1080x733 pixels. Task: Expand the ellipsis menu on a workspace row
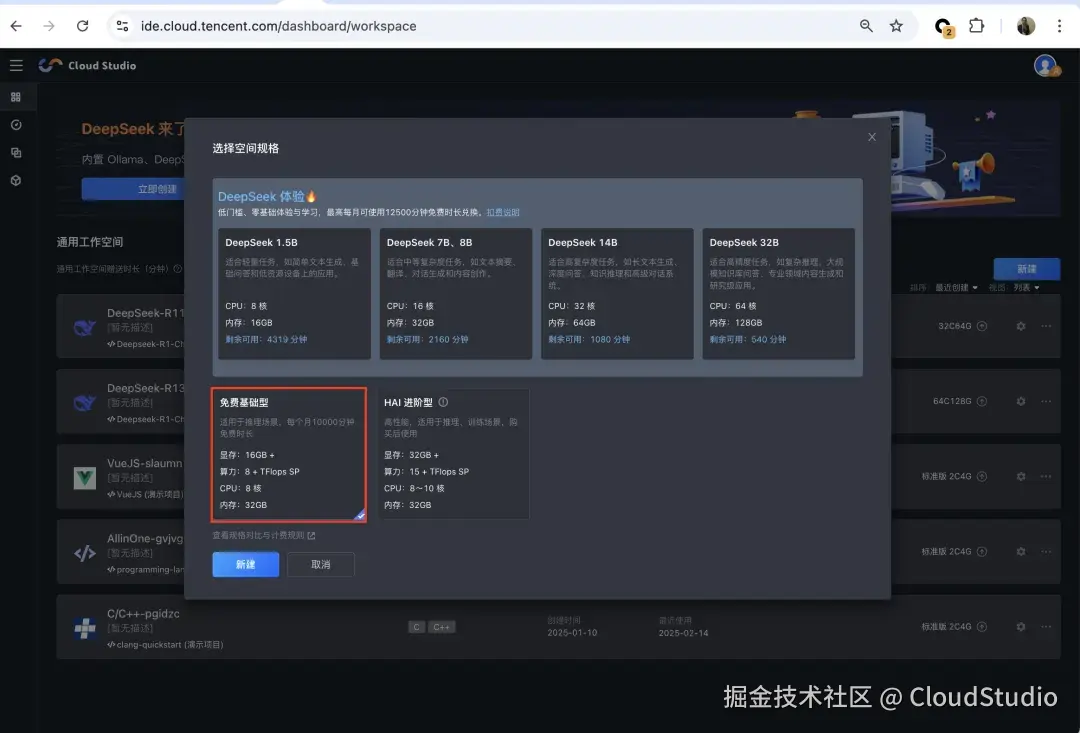[1048, 325]
